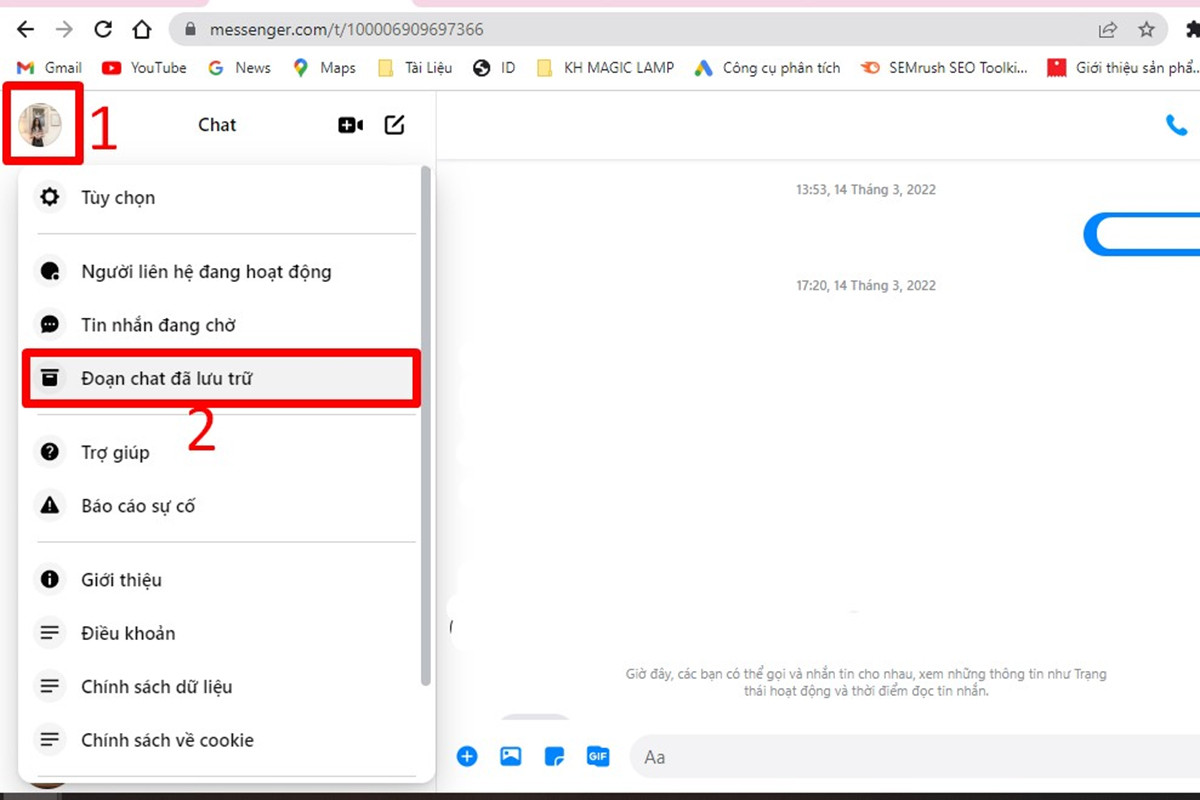
Task: Click the 13:53, 14 Tháng 3, 2022 timestamp
Action: (866, 189)
